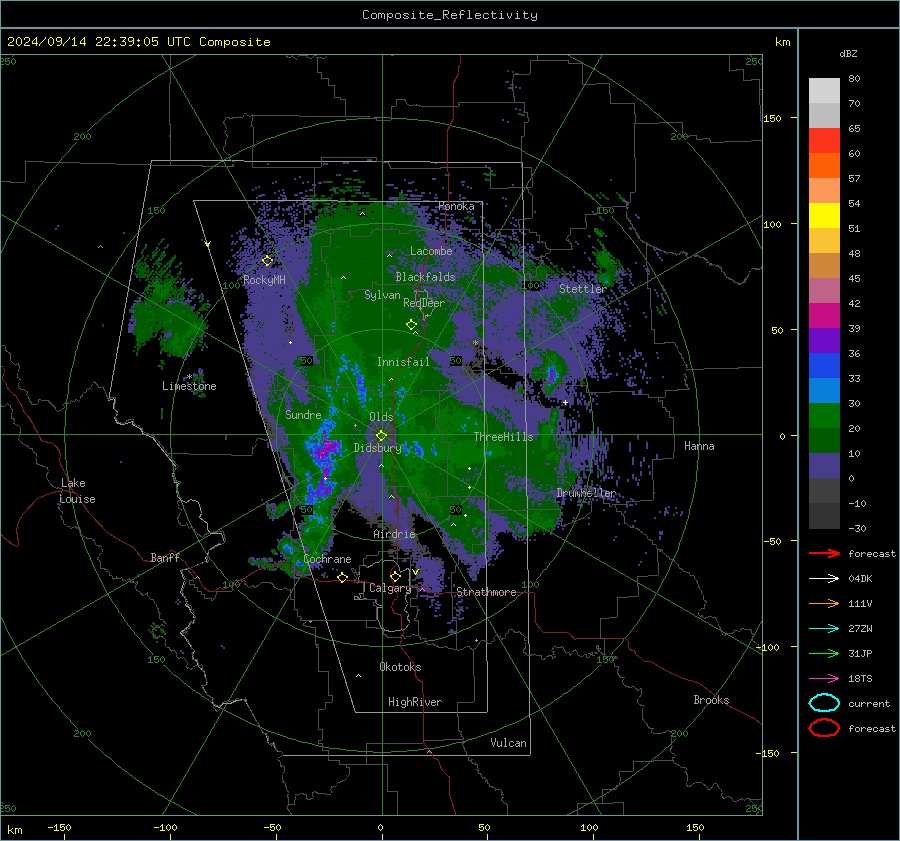
Task: Click the yellow diamond marker at Olds
Action: coord(381,436)
